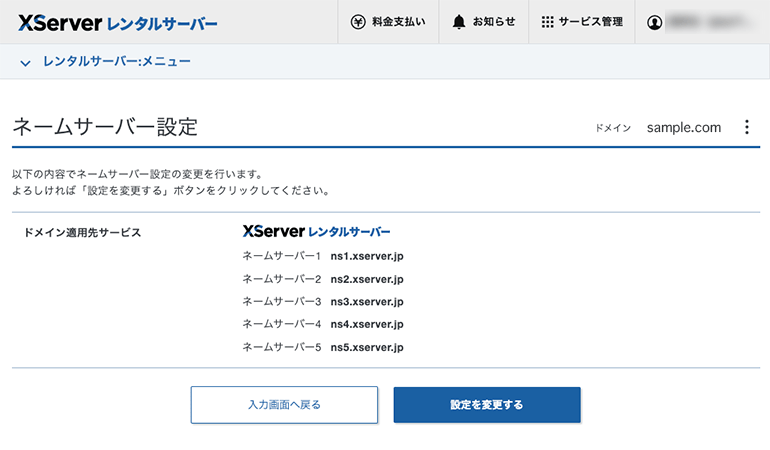The width and height of the screenshot is (770, 450).
Task: Click the ネームサーバー2 label
Action: tap(281, 279)
